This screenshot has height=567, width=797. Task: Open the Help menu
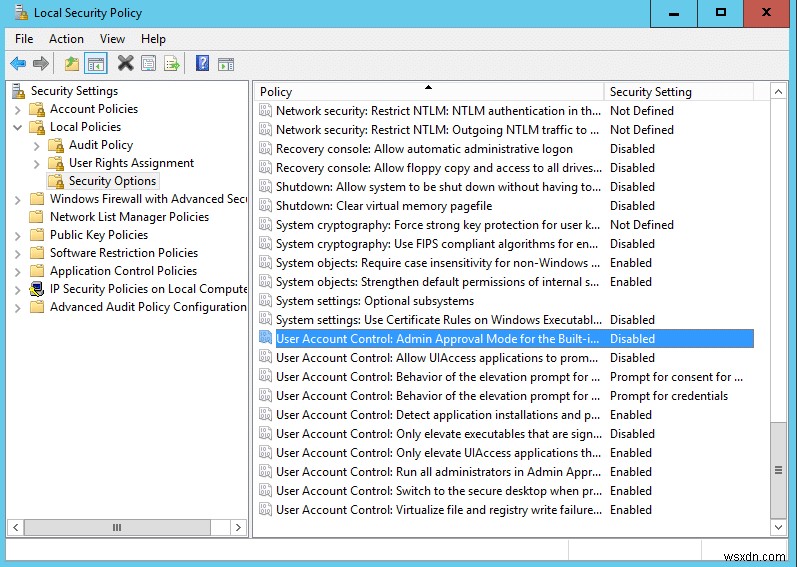[x=153, y=39]
